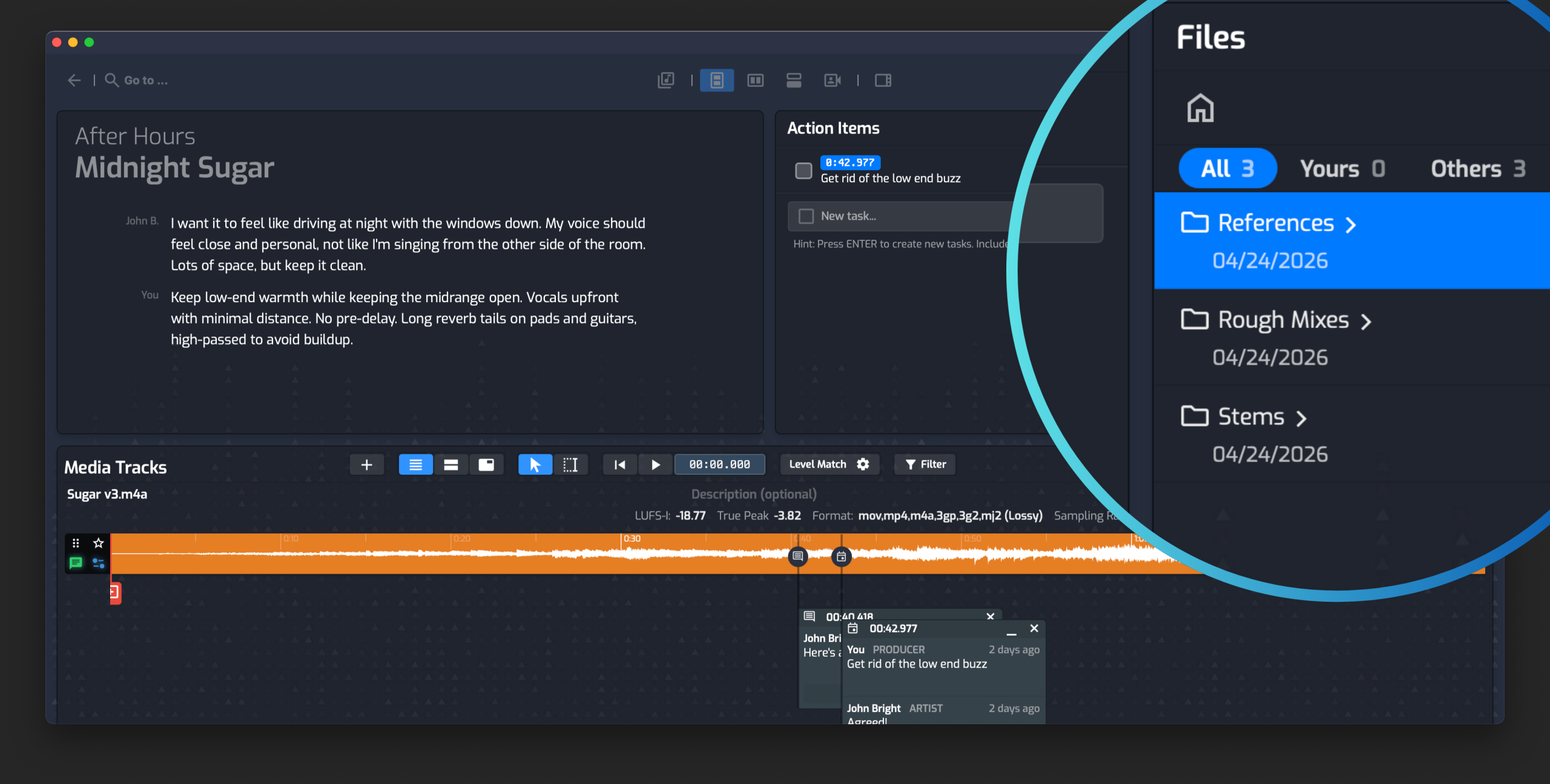1550x784 pixels.
Task: Open the Stems folder
Action: pos(1352,434)
